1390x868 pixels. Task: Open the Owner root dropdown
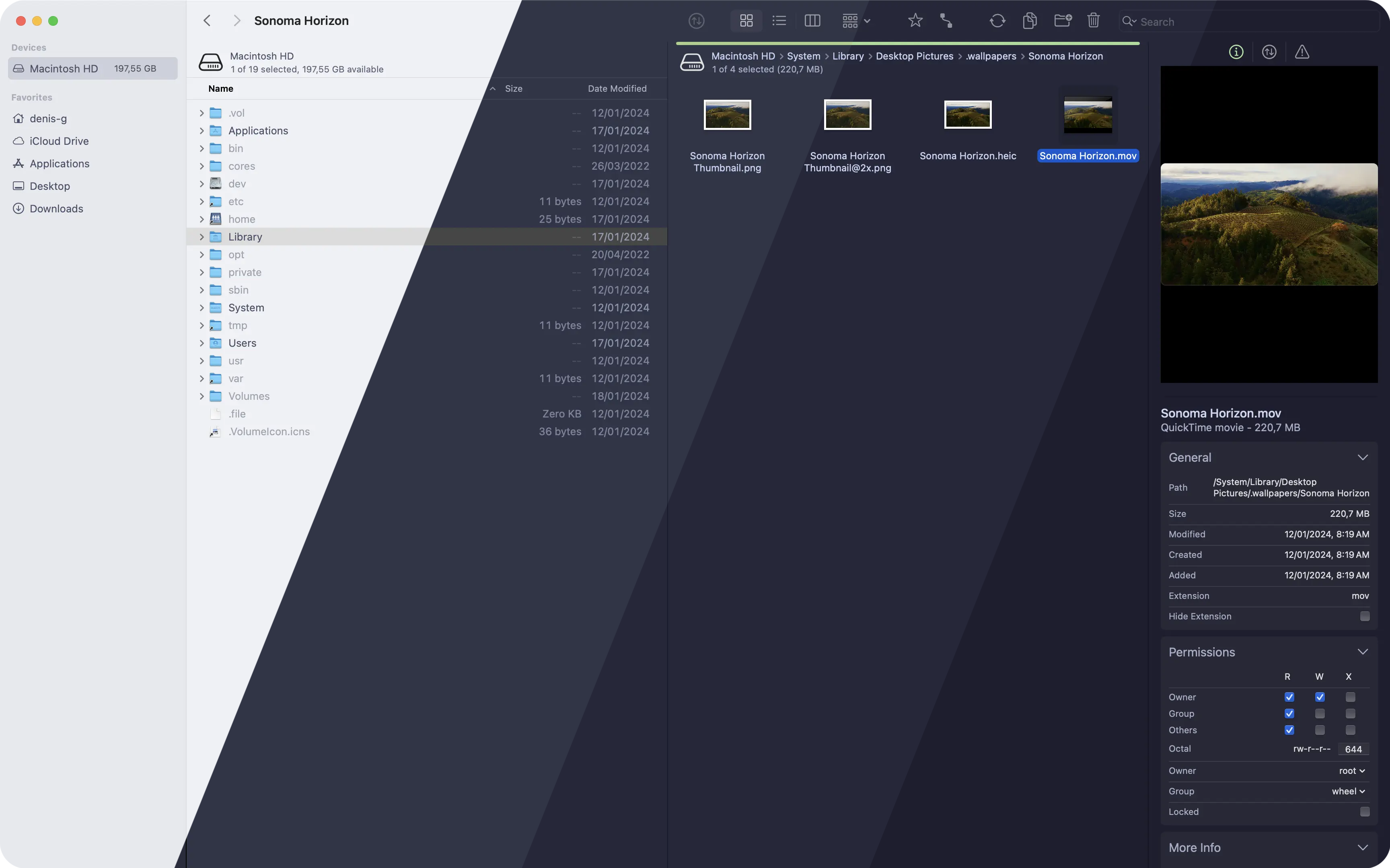1351,770
